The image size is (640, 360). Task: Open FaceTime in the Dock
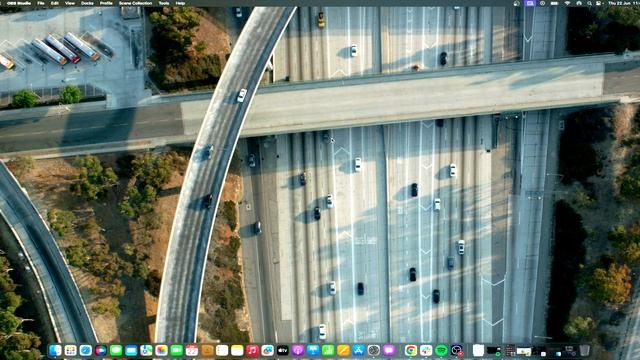click(x=176, y=350)
